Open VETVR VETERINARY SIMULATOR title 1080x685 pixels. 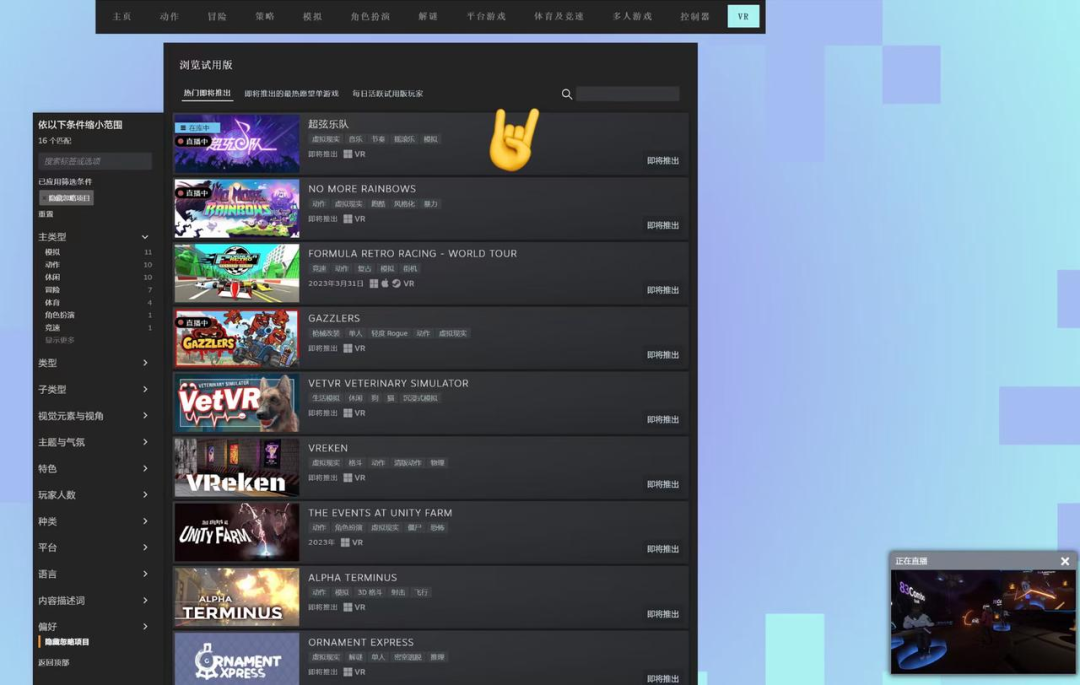(388, 383)
